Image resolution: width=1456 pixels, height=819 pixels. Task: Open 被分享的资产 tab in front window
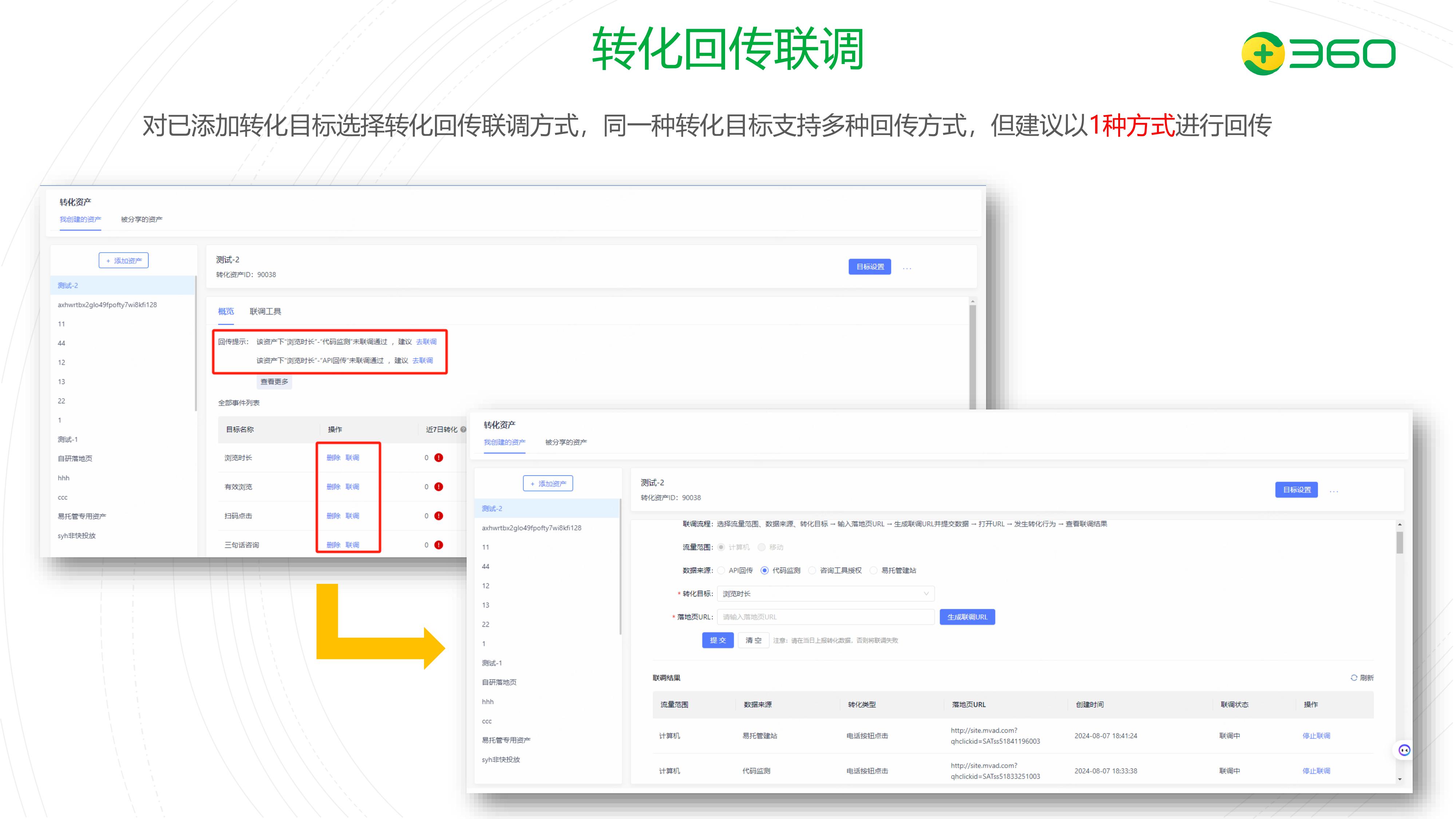click(566, 442)
